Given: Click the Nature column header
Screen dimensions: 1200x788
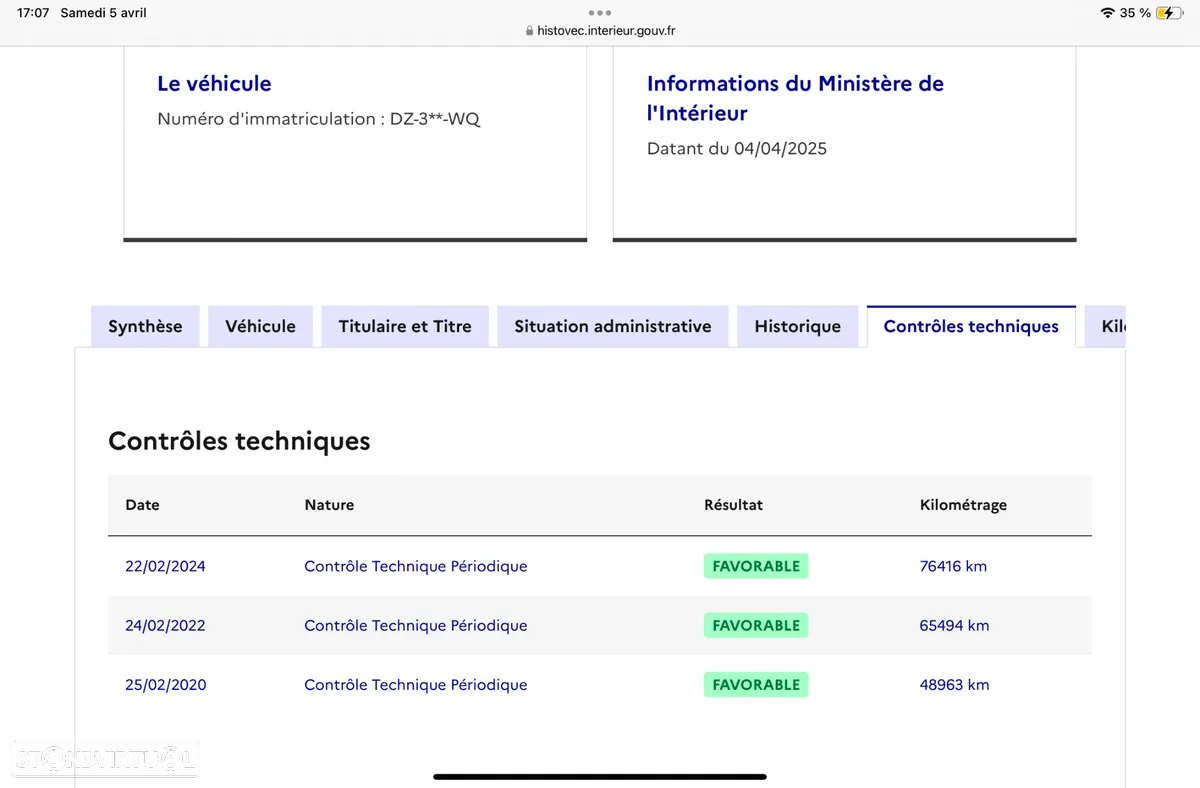Looking at the screenshot, I should (329, 505).
